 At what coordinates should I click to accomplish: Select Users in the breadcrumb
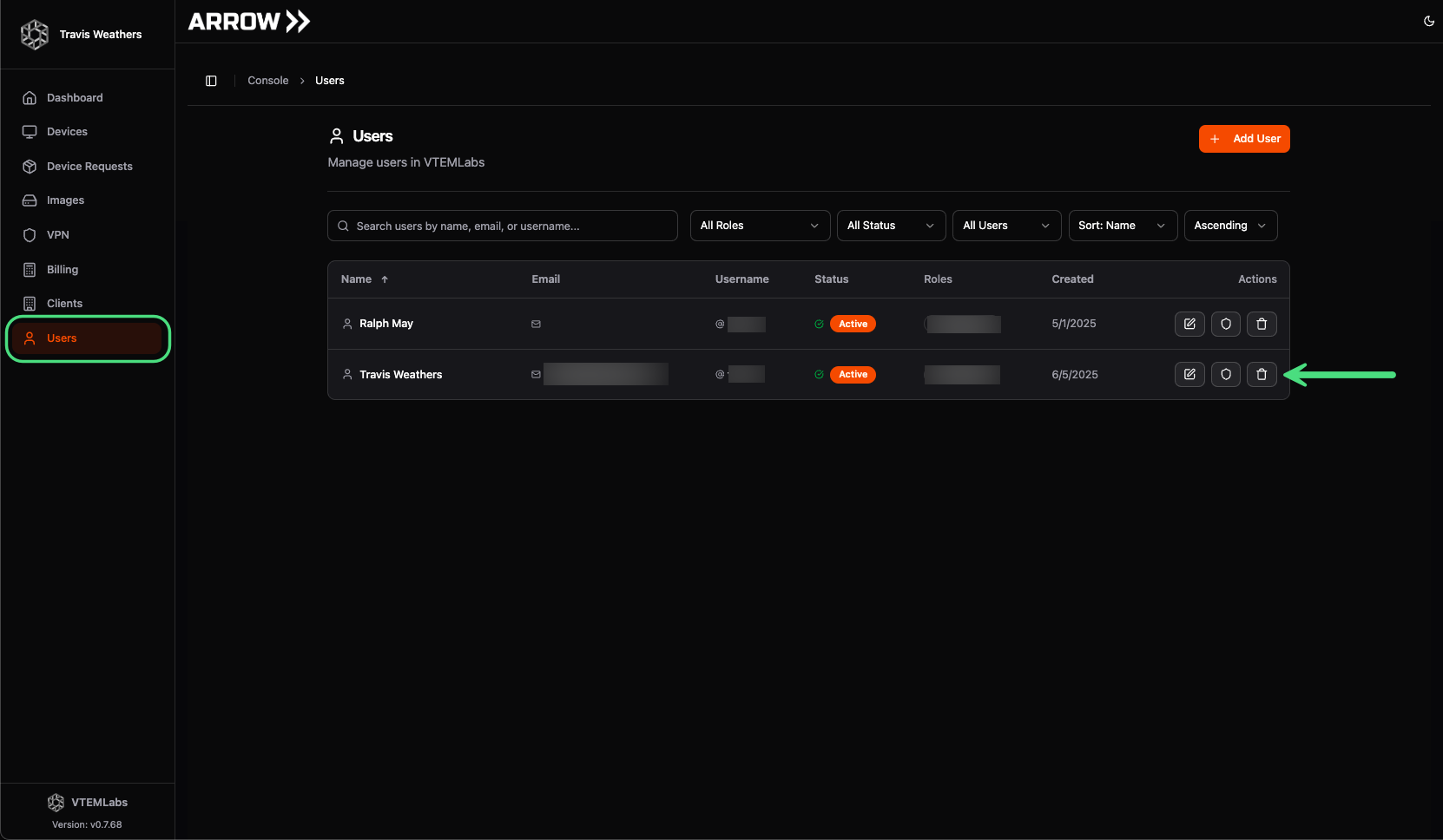[x=329, y=80]
